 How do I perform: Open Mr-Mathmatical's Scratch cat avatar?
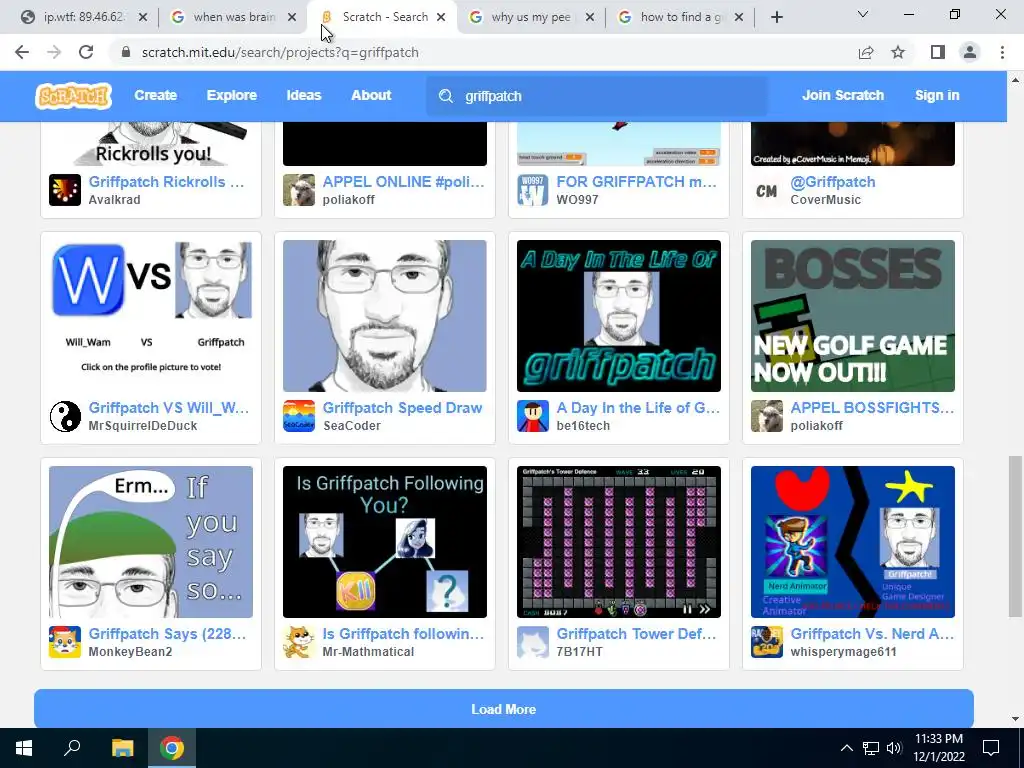pos(299,642)
